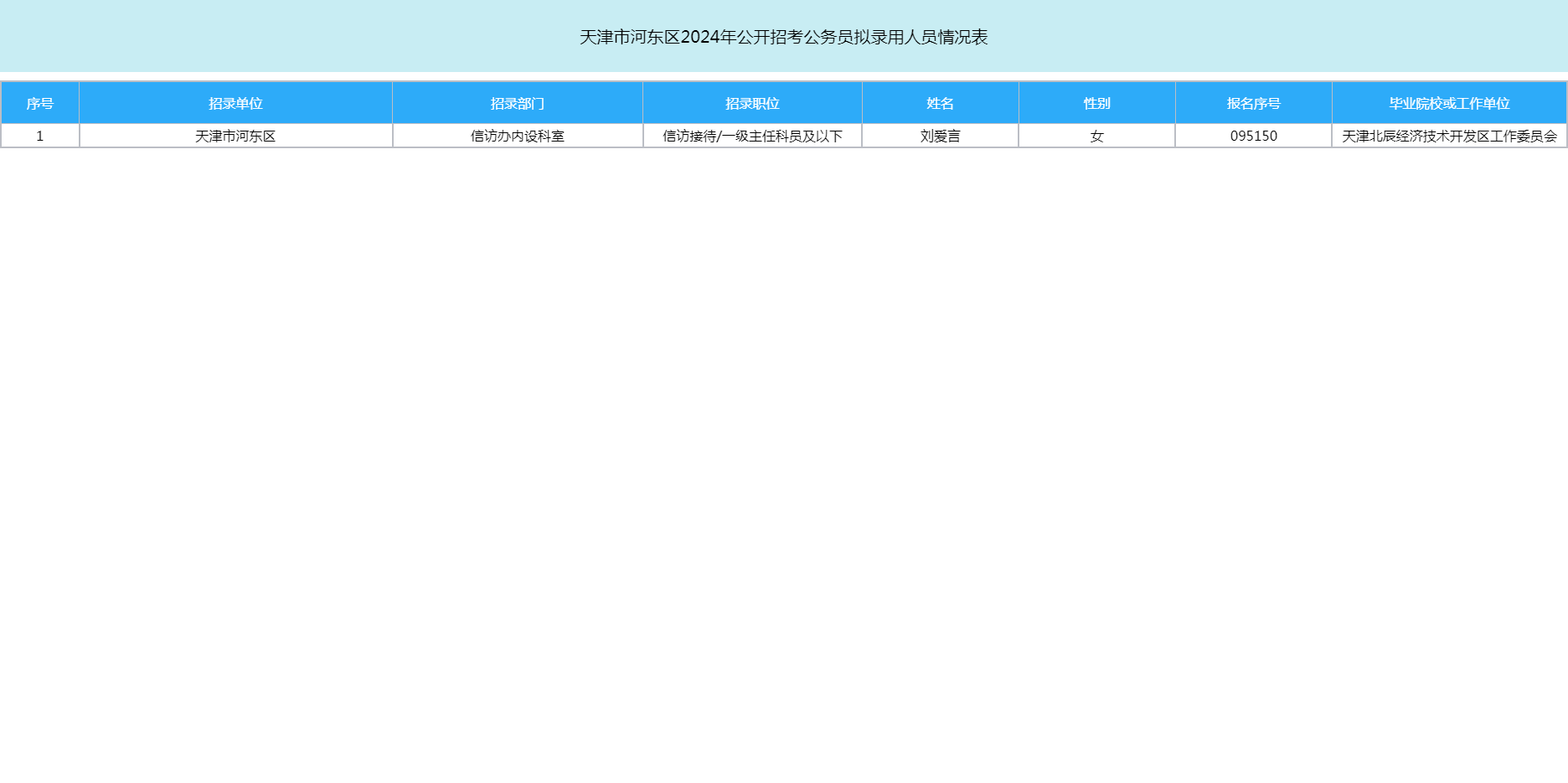1568x783 pixels.
Task: Select the gender cell 女
Action: coord(1096,136)
